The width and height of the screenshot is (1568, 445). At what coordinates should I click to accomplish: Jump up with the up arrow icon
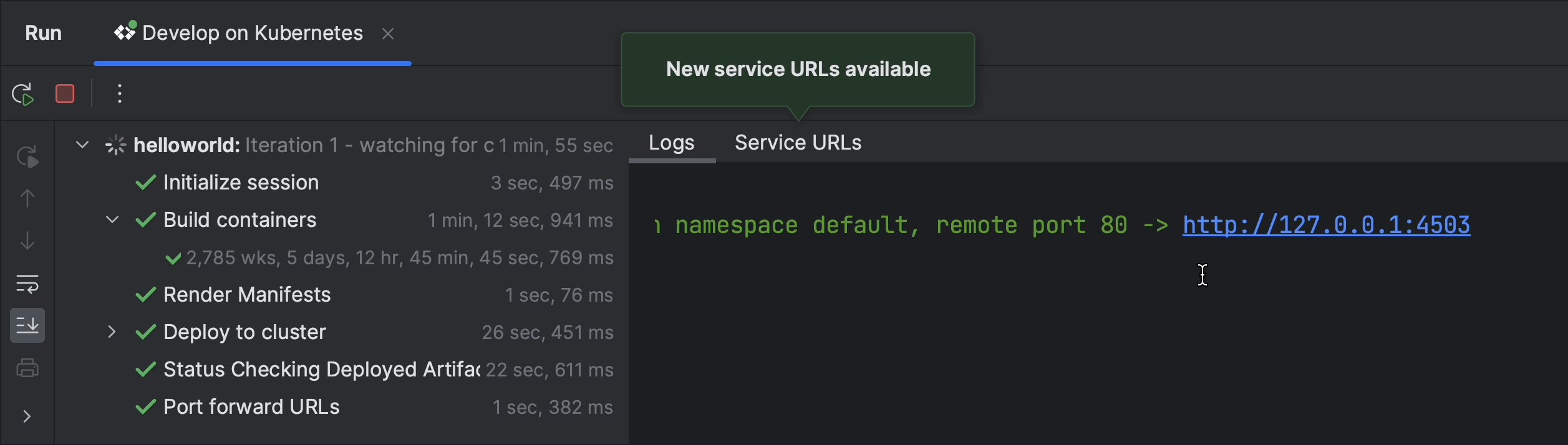27,199
